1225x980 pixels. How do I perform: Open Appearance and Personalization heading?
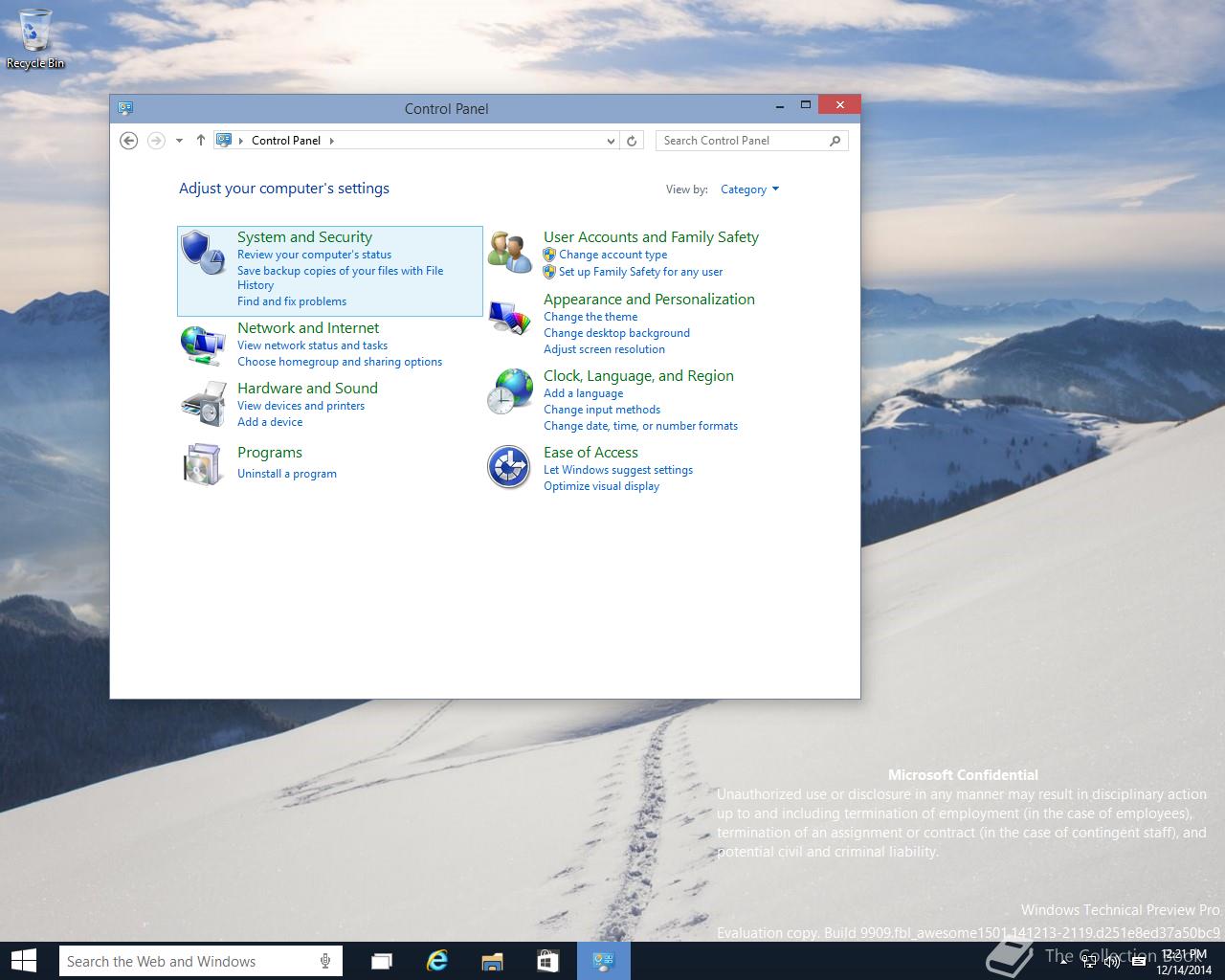[x=649, y=300]
